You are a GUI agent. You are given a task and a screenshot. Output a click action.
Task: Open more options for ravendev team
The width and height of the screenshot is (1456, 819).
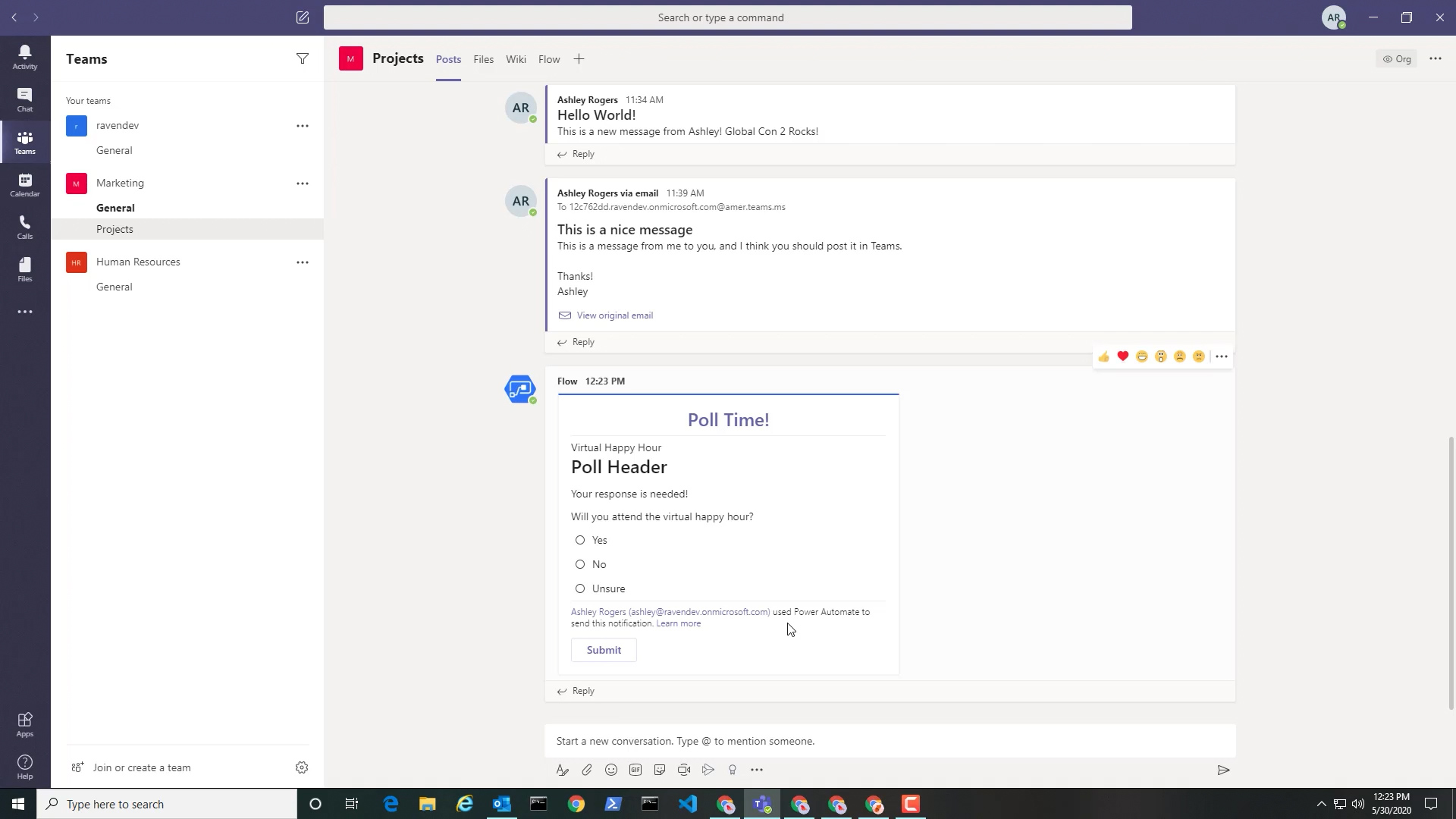tap(303, 126)
